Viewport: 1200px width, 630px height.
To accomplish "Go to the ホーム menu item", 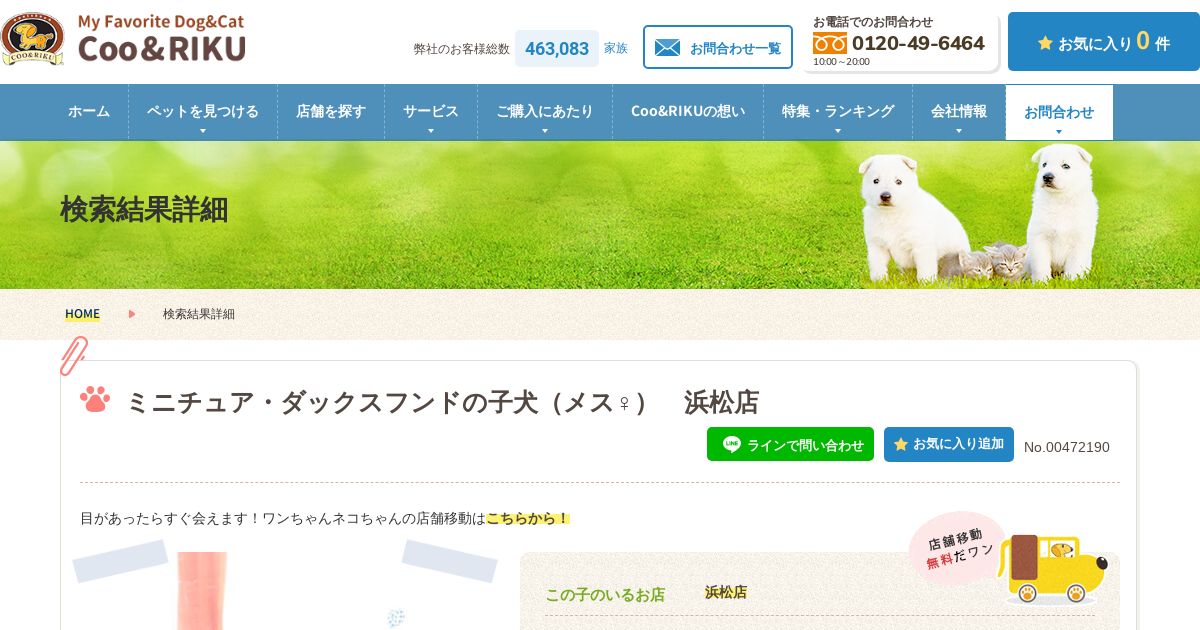I will point(89,112).
